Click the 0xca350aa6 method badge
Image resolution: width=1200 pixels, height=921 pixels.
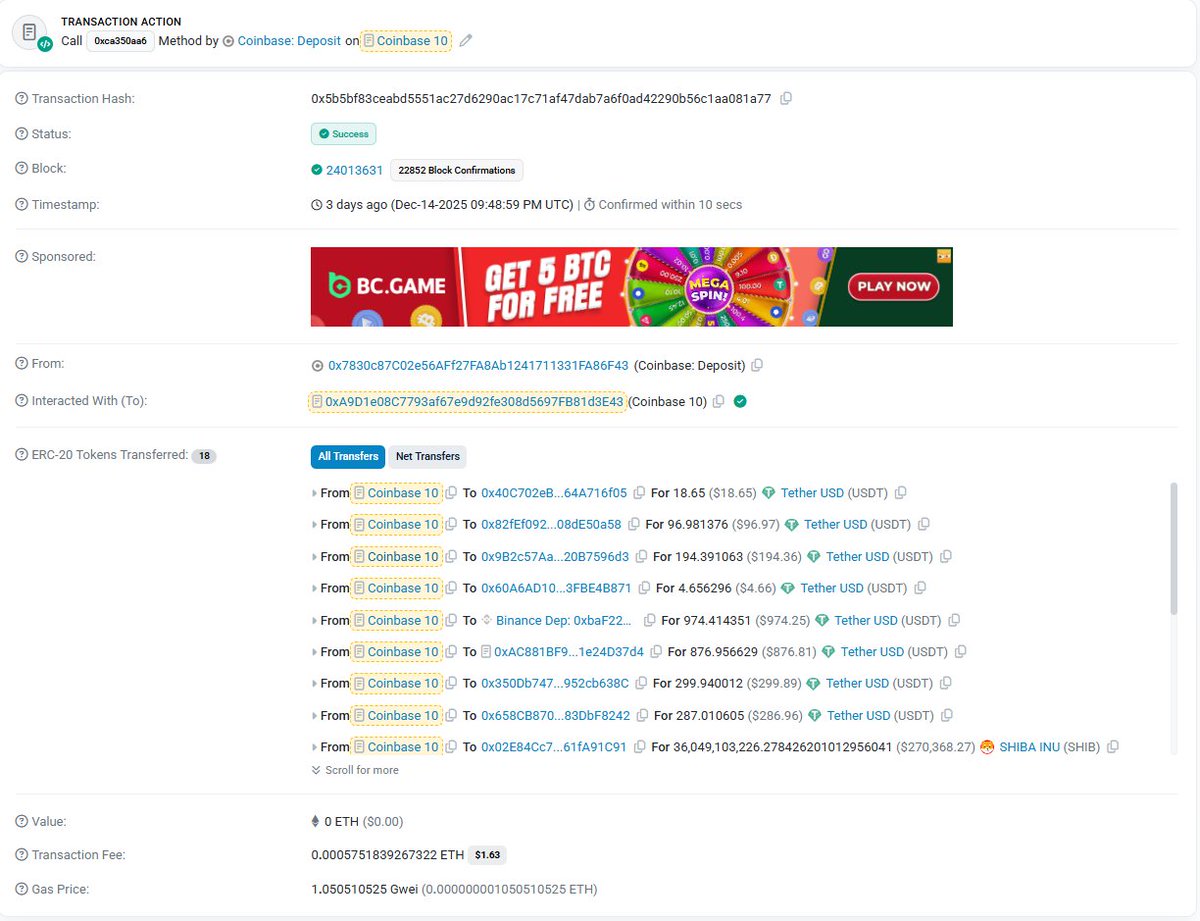click(120, 41)
